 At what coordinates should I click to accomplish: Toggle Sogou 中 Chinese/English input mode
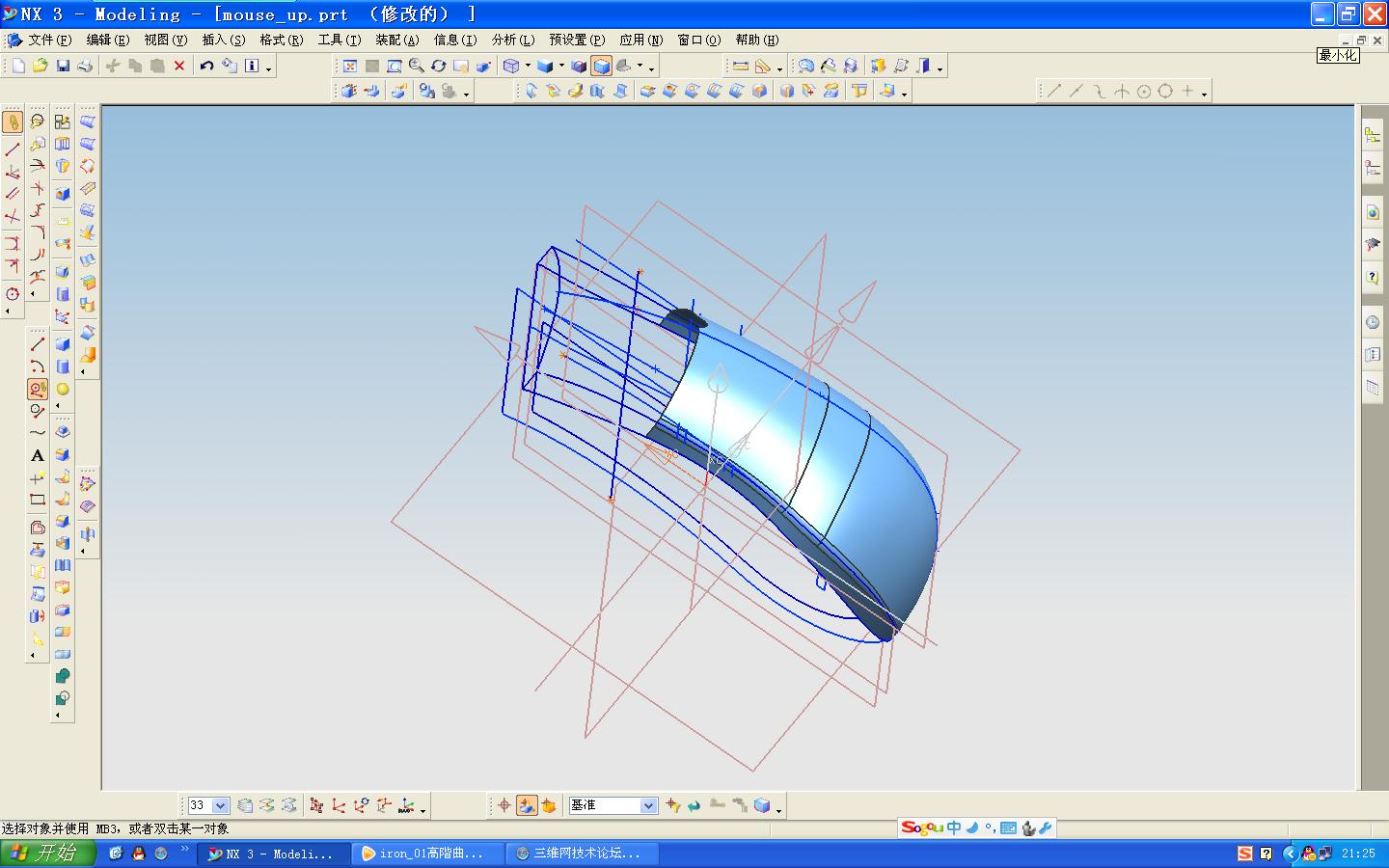(954, 827)
